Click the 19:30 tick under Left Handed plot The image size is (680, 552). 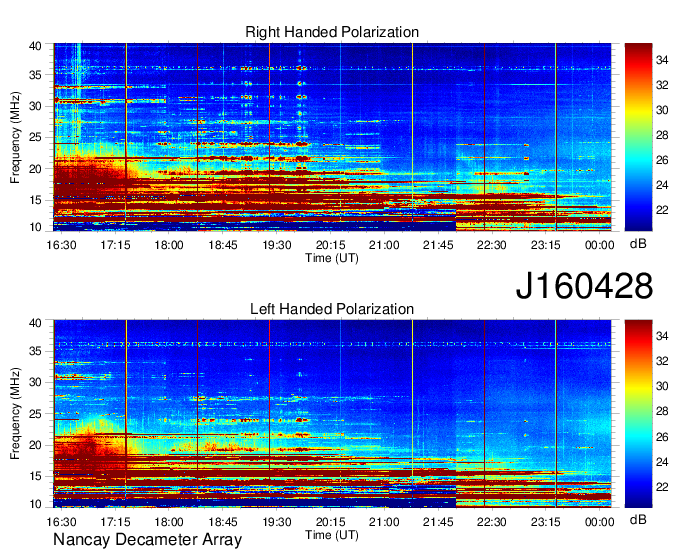click(x=276, y=522)
